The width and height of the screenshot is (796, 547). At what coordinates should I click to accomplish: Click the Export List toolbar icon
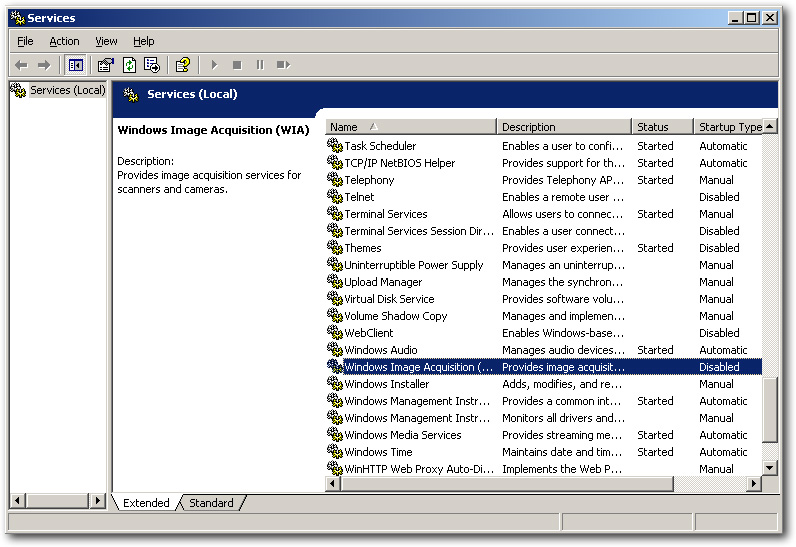(x=152, y=65)
